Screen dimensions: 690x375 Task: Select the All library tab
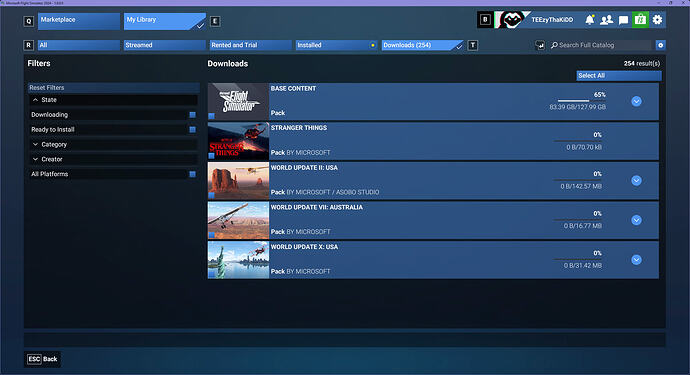(x=79, y=45)
